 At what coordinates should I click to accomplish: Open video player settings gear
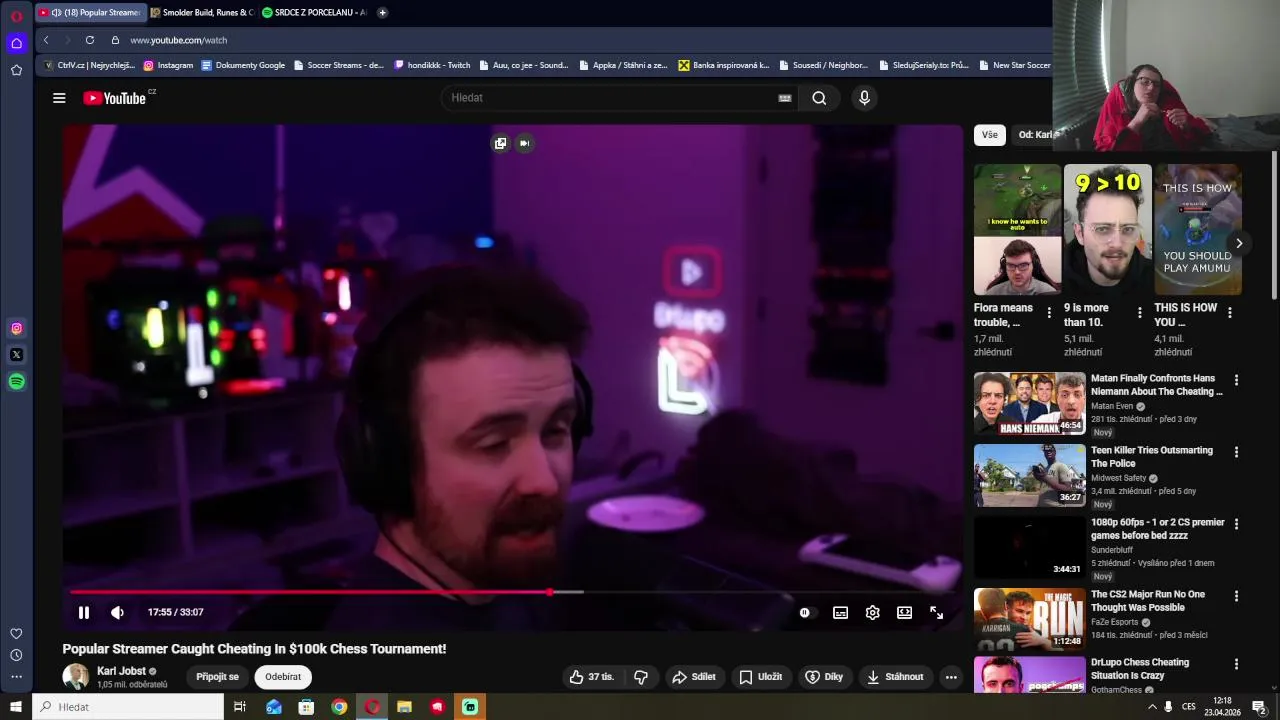[x=872, y=612]
